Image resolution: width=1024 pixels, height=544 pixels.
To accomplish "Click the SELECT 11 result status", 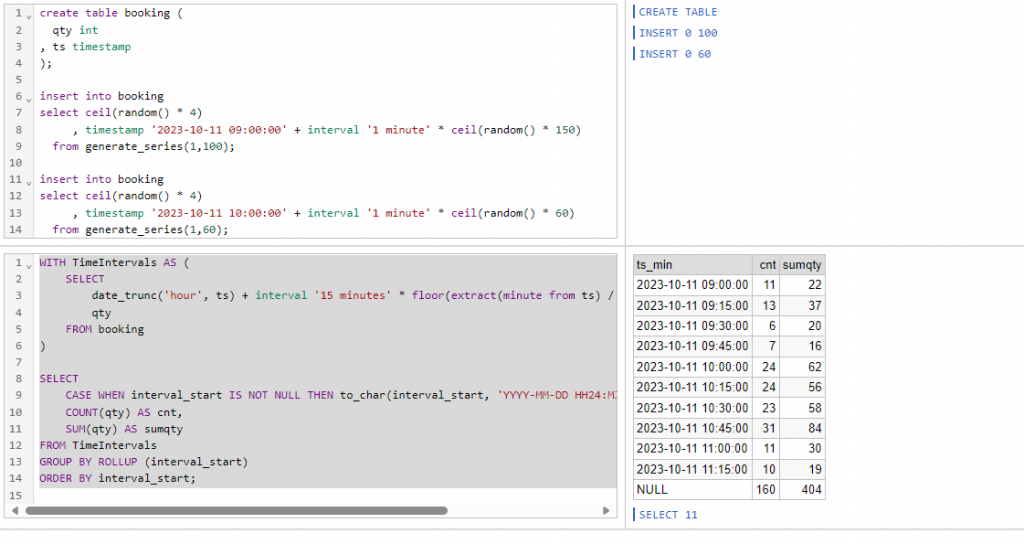I will (667, 515).
